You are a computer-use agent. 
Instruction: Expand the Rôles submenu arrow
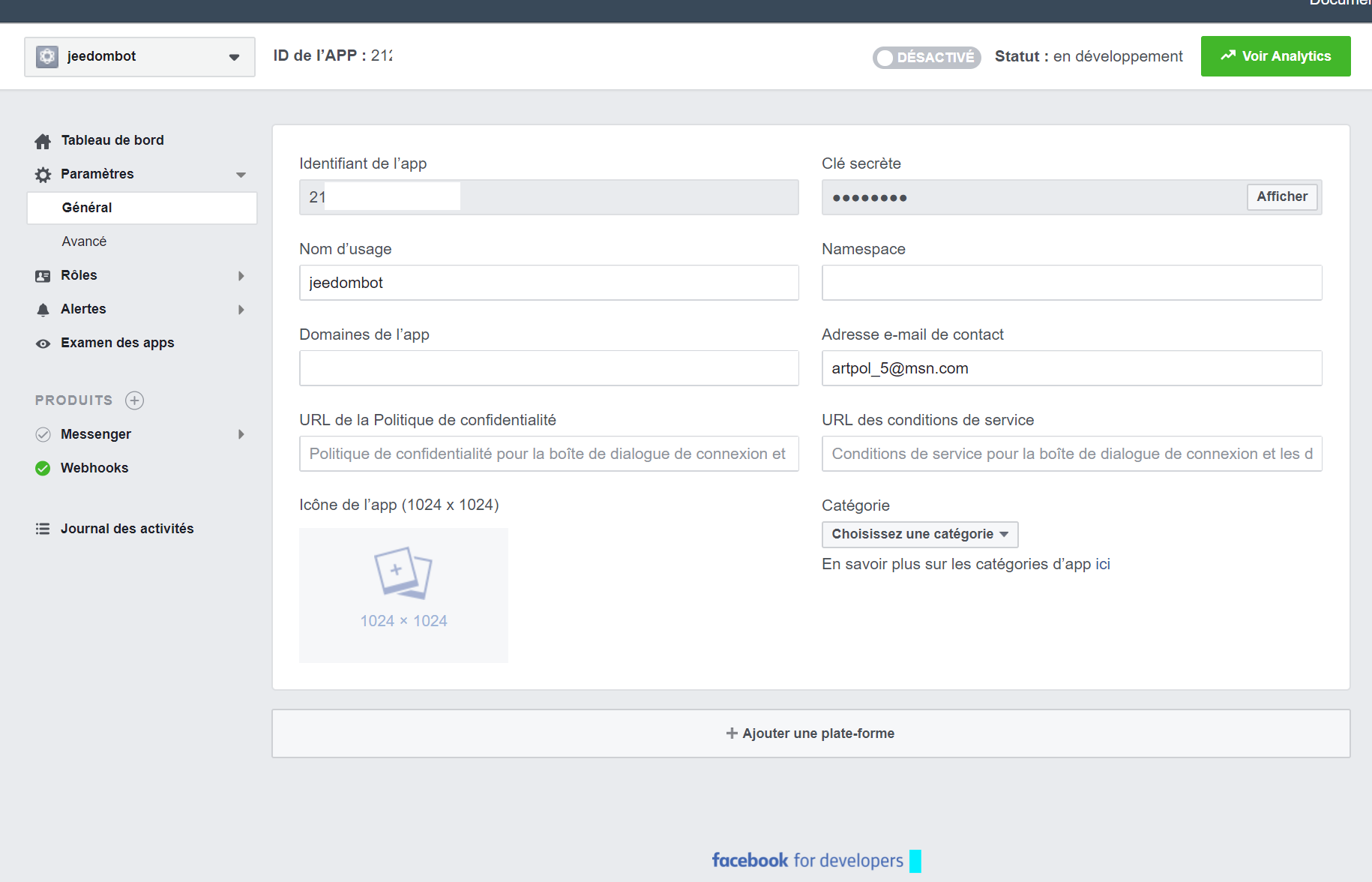(x=241, y=276)
